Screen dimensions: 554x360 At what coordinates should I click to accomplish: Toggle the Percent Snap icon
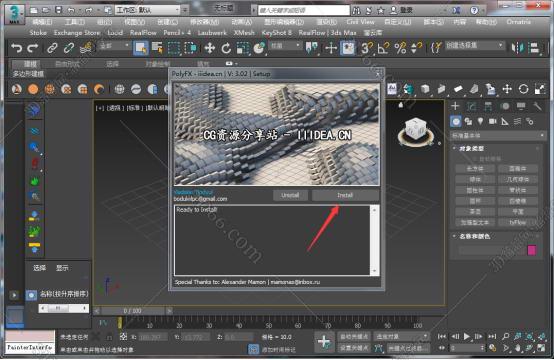coord(400,48)
